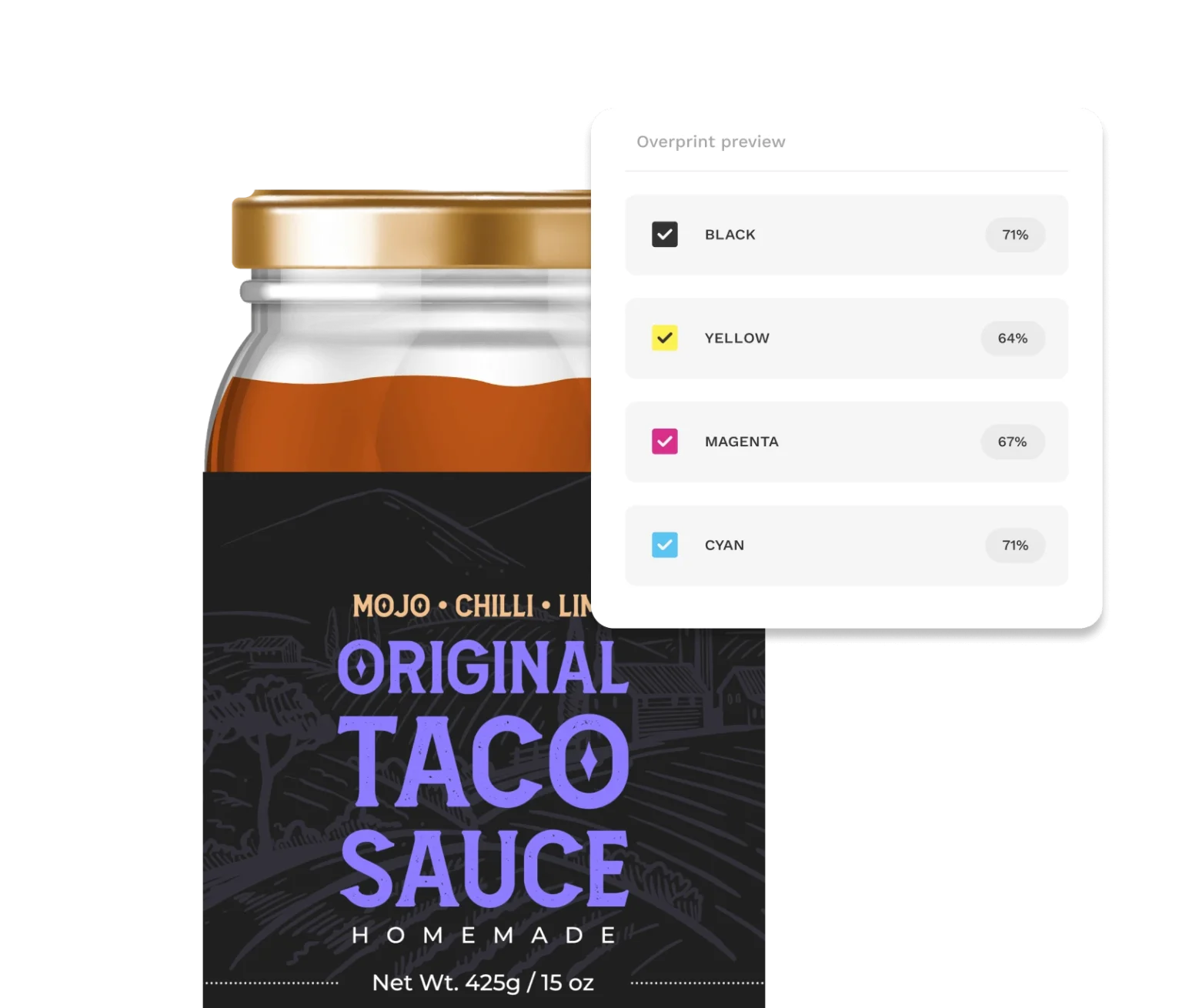The height and width of the screenshot is (1008, 1182).
Task: Toggle the Yellow channel checkbox
Action: click(665, 338)
